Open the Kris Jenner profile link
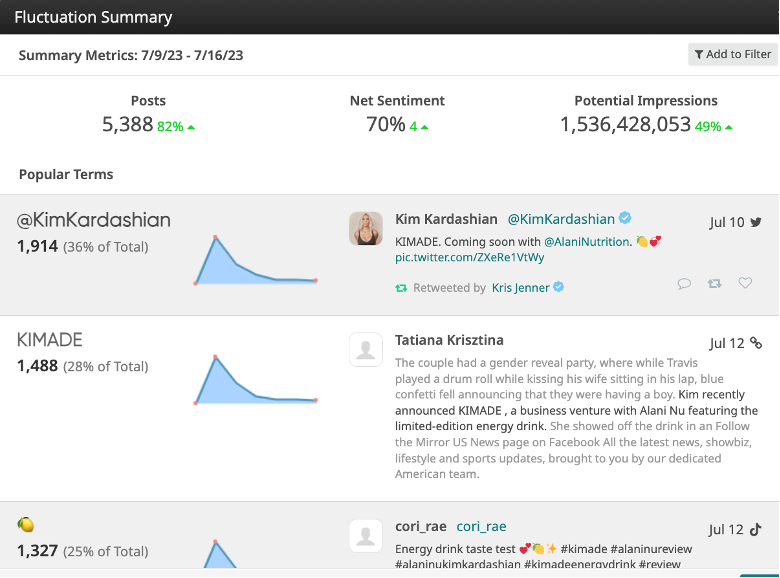780x578 pixels. pos(520,288)
